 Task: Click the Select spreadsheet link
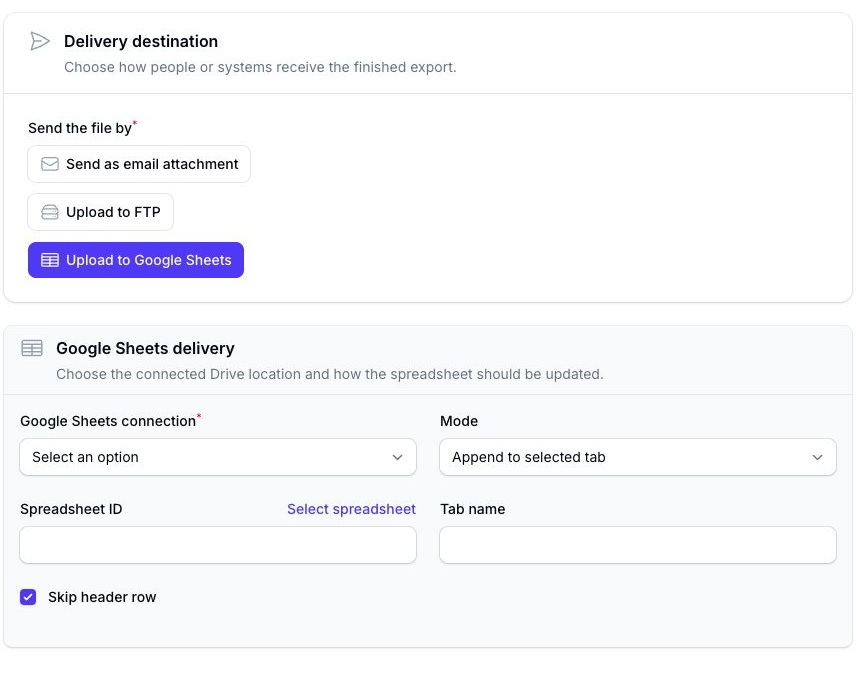(351, 509)
